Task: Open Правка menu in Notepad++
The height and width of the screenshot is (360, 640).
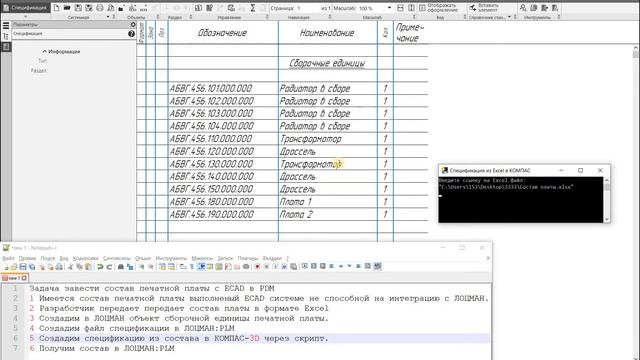Action: 27,258
